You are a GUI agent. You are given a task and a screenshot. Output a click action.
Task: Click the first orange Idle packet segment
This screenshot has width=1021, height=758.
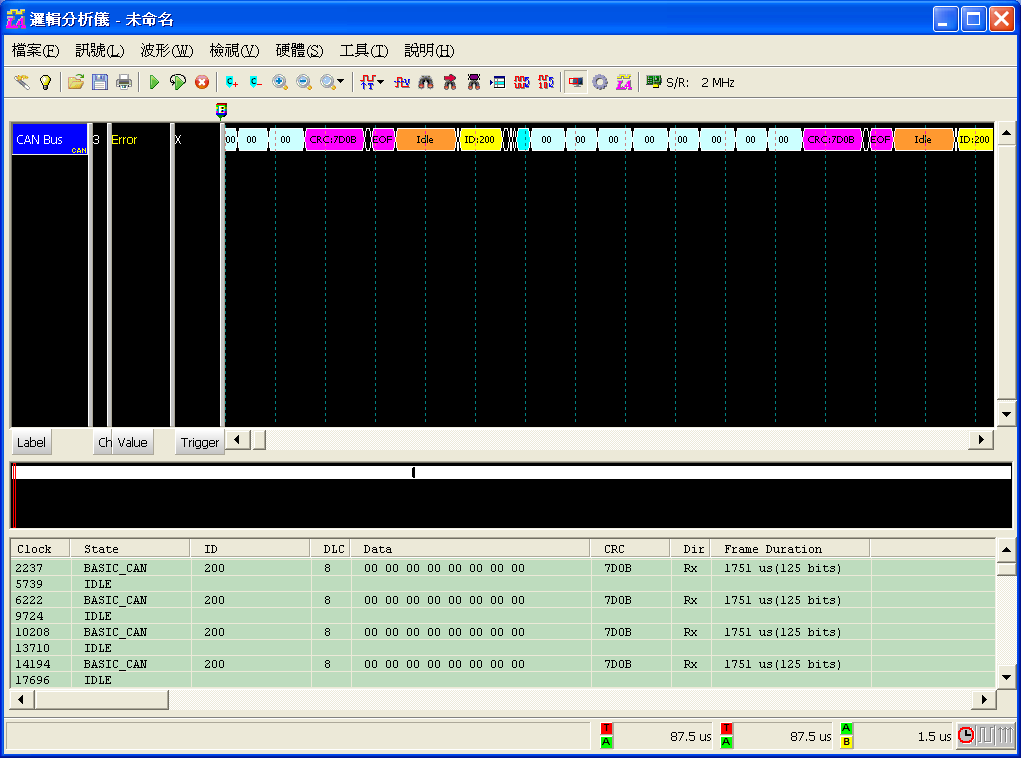425,139
